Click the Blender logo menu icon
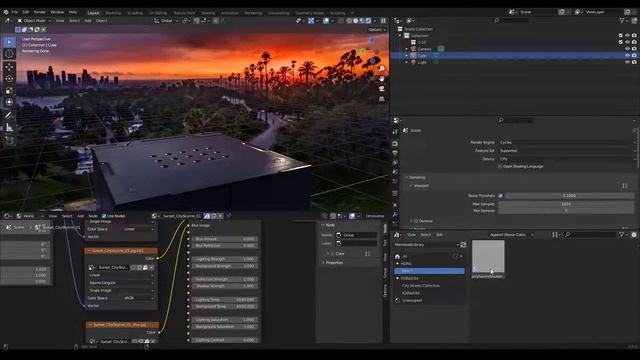640x360 pixels. click(6, 12)
